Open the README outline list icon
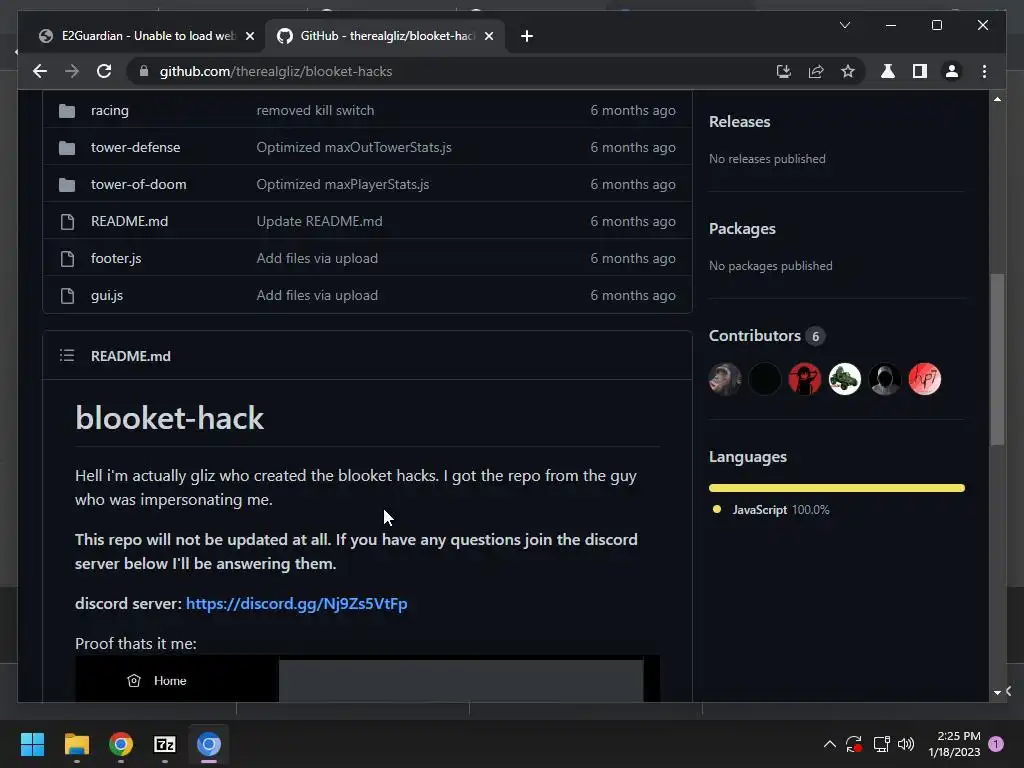Screen dimensions: 1024x768 (67, 355)
